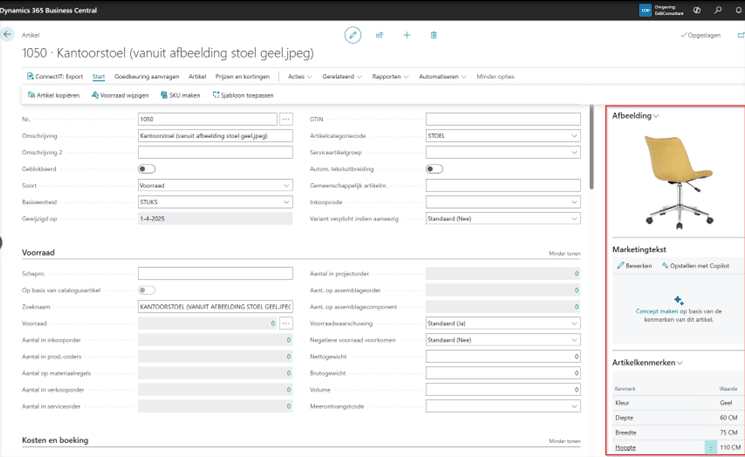The width and height of the screenshot is (745, 457).
Task: Toggle Autom. tekstuitbreiding switch
Action: [x=434, y=169]
